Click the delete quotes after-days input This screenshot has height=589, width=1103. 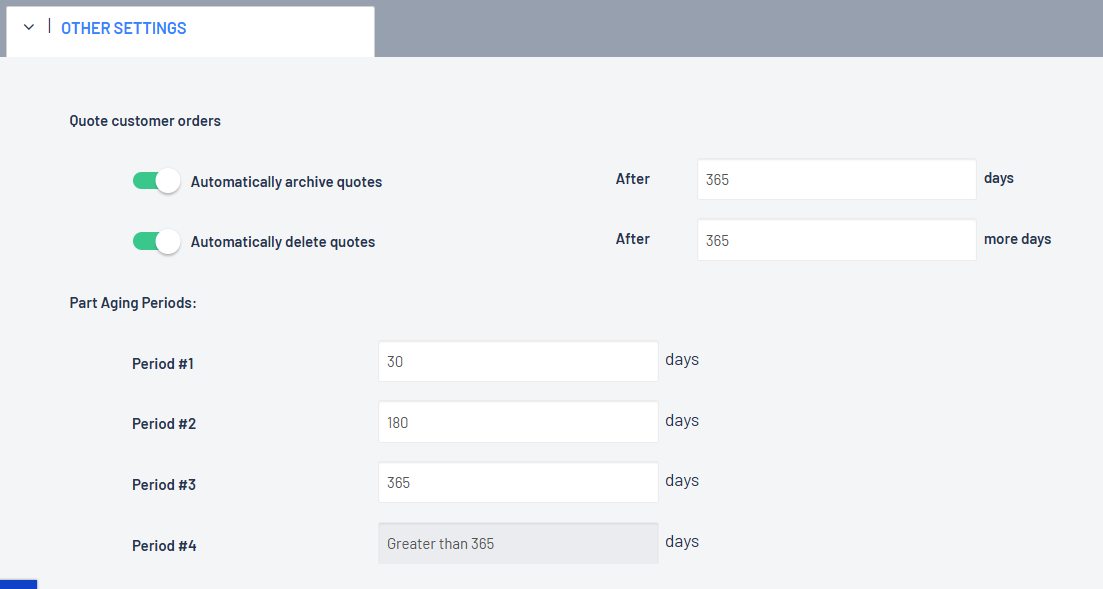[836, 240]
